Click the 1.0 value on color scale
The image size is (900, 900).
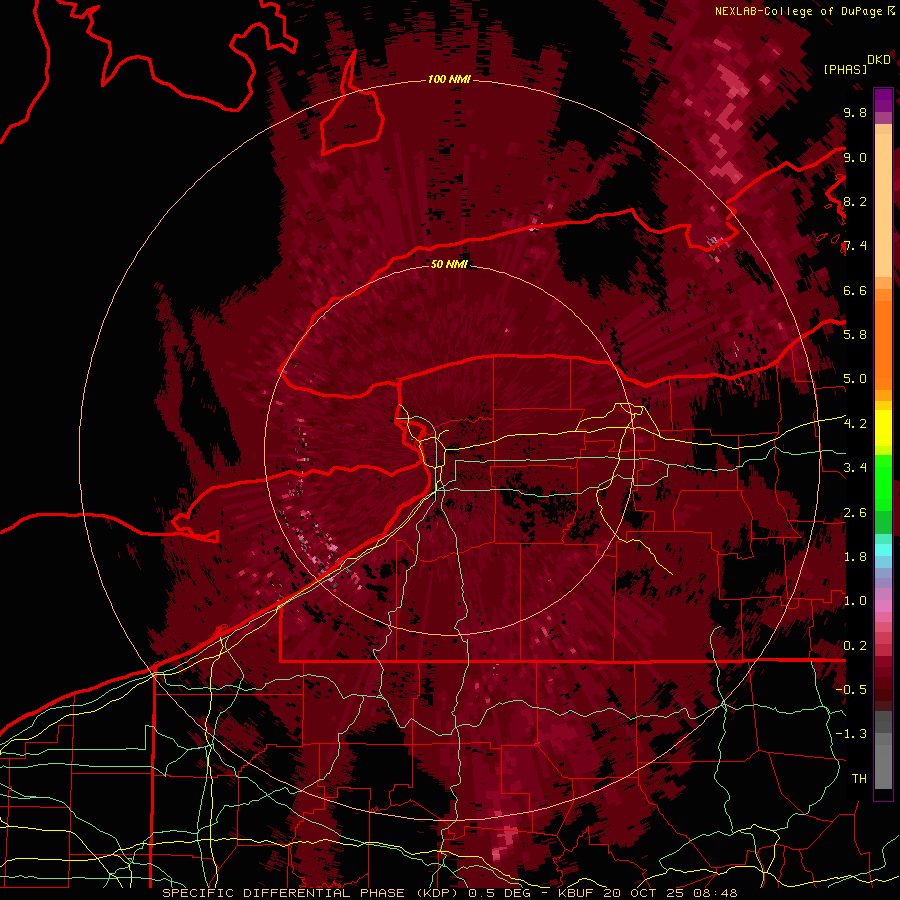click(855, 601)
